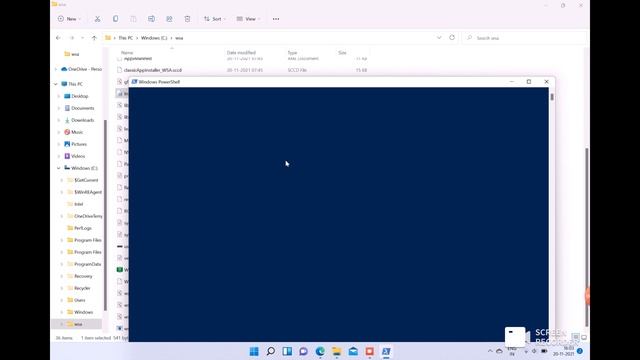Sort files by the Type column

292,53
